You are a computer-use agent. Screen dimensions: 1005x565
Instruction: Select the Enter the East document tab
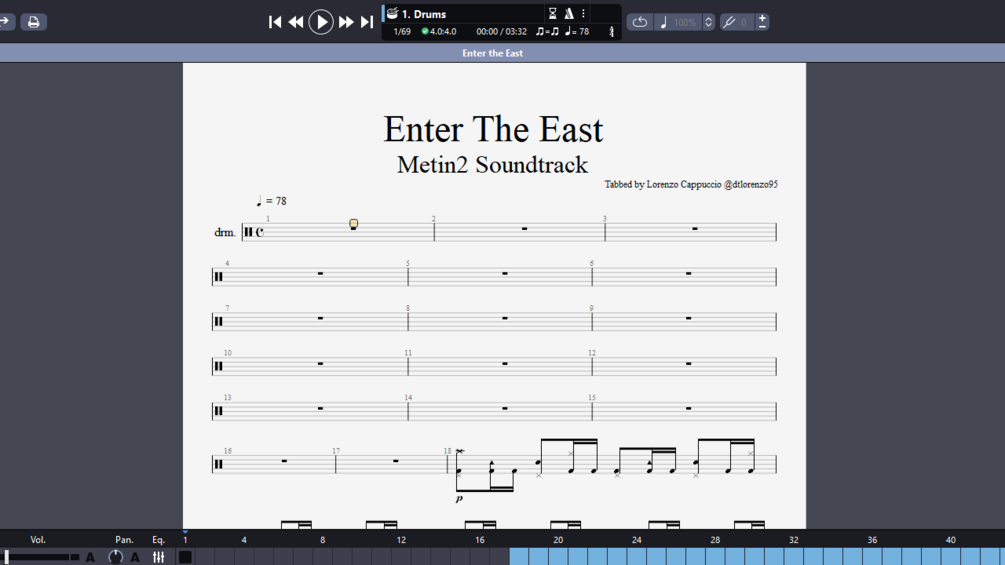pyautogui.click(x=492, y=53)
